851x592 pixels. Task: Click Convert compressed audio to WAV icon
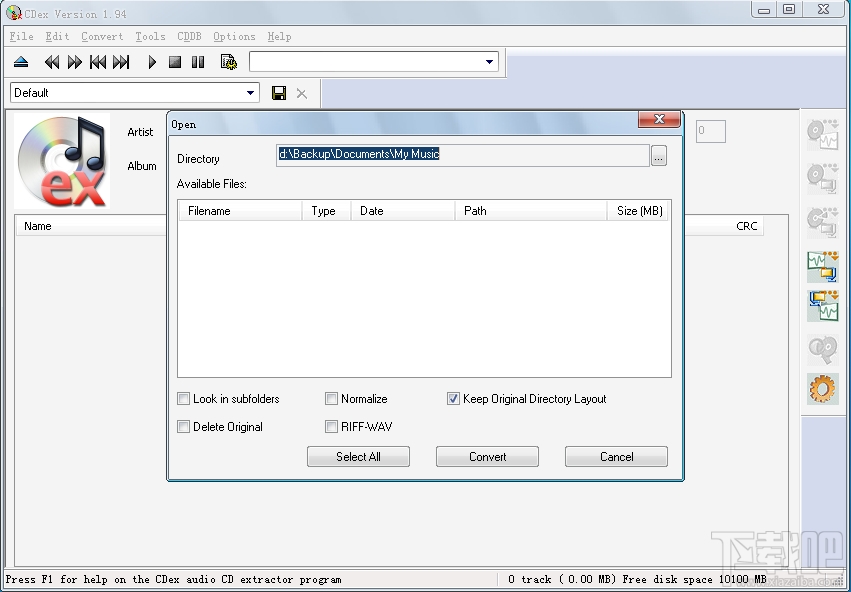823,305
